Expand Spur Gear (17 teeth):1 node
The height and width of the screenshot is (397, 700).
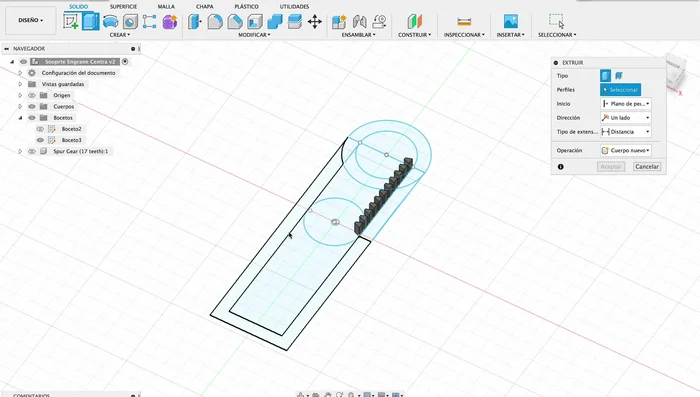pyautogui.click(x=20, y=151)
